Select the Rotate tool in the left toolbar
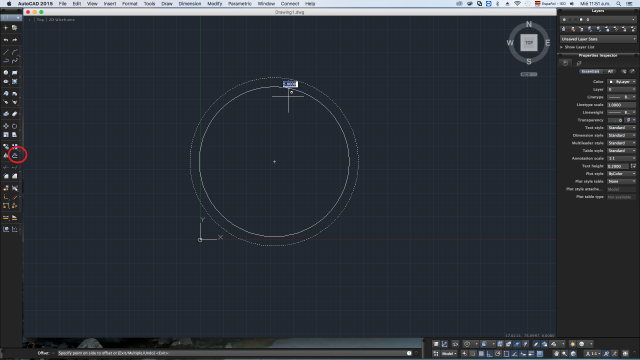The width and height of the screenshot is (640, 360). pos(15,126)
